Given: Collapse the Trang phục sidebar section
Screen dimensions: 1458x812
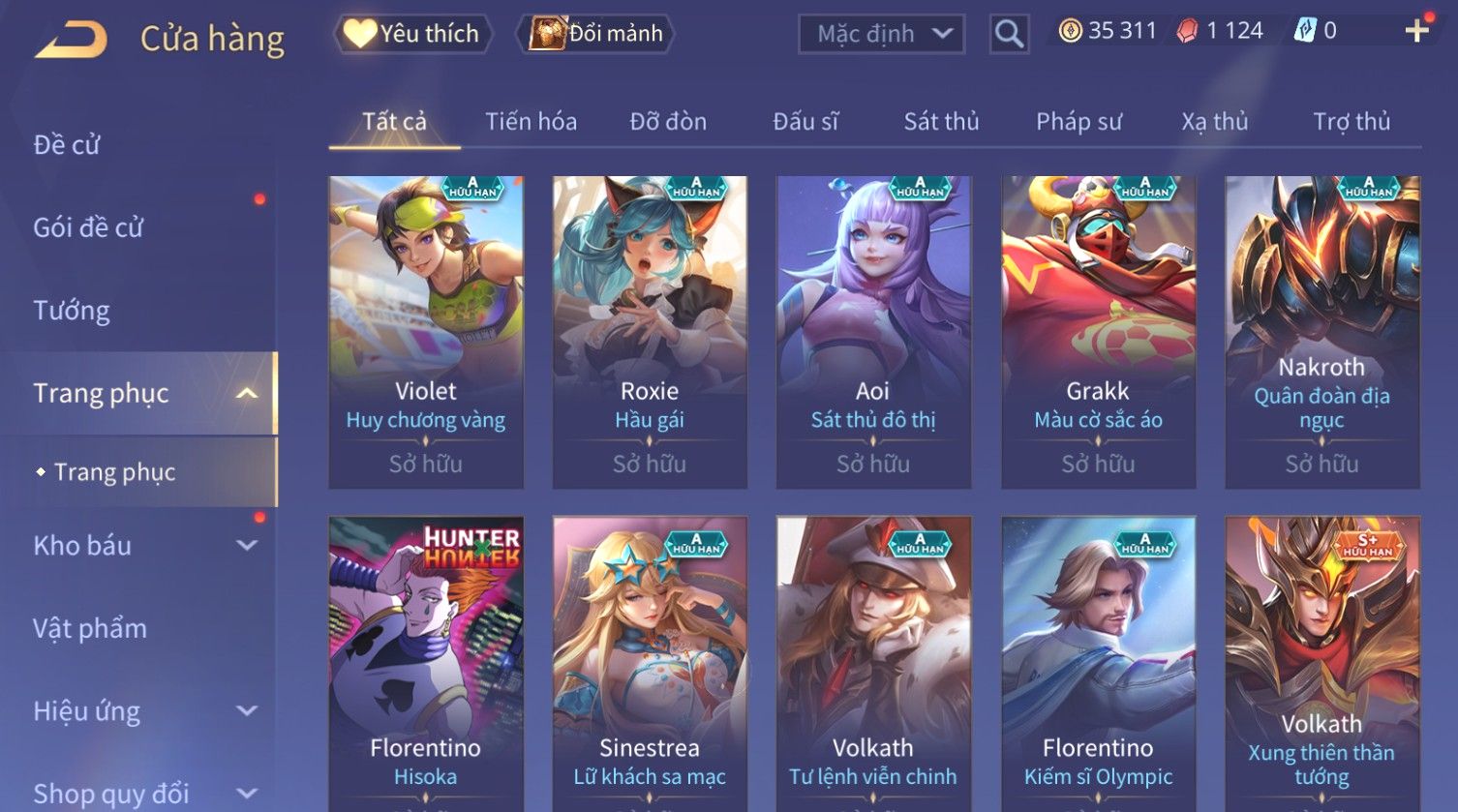Looking at the screenshot, I should (x=247, y=393).
